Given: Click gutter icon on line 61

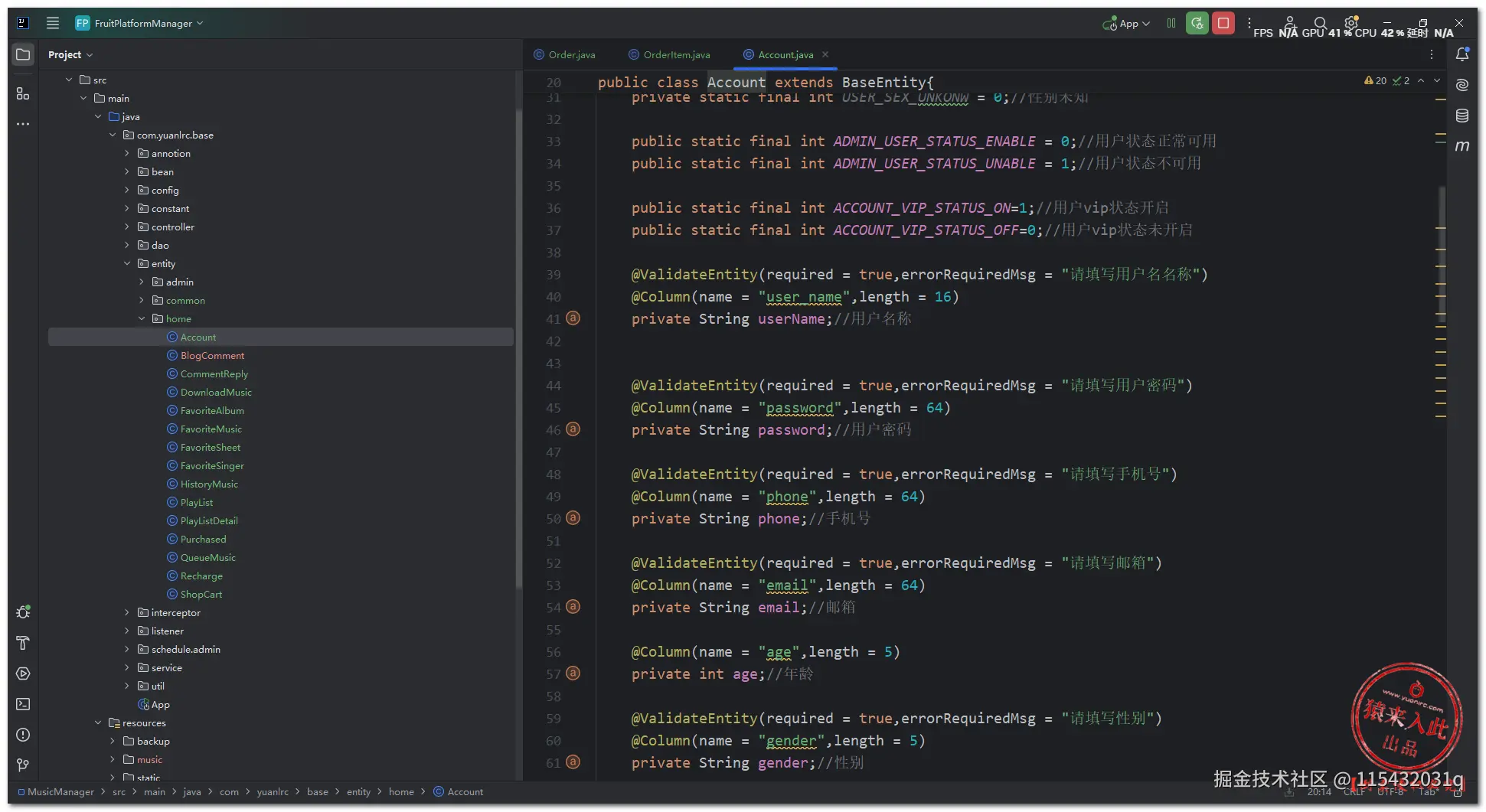Looking at the screenshot, I should point(573,762).
